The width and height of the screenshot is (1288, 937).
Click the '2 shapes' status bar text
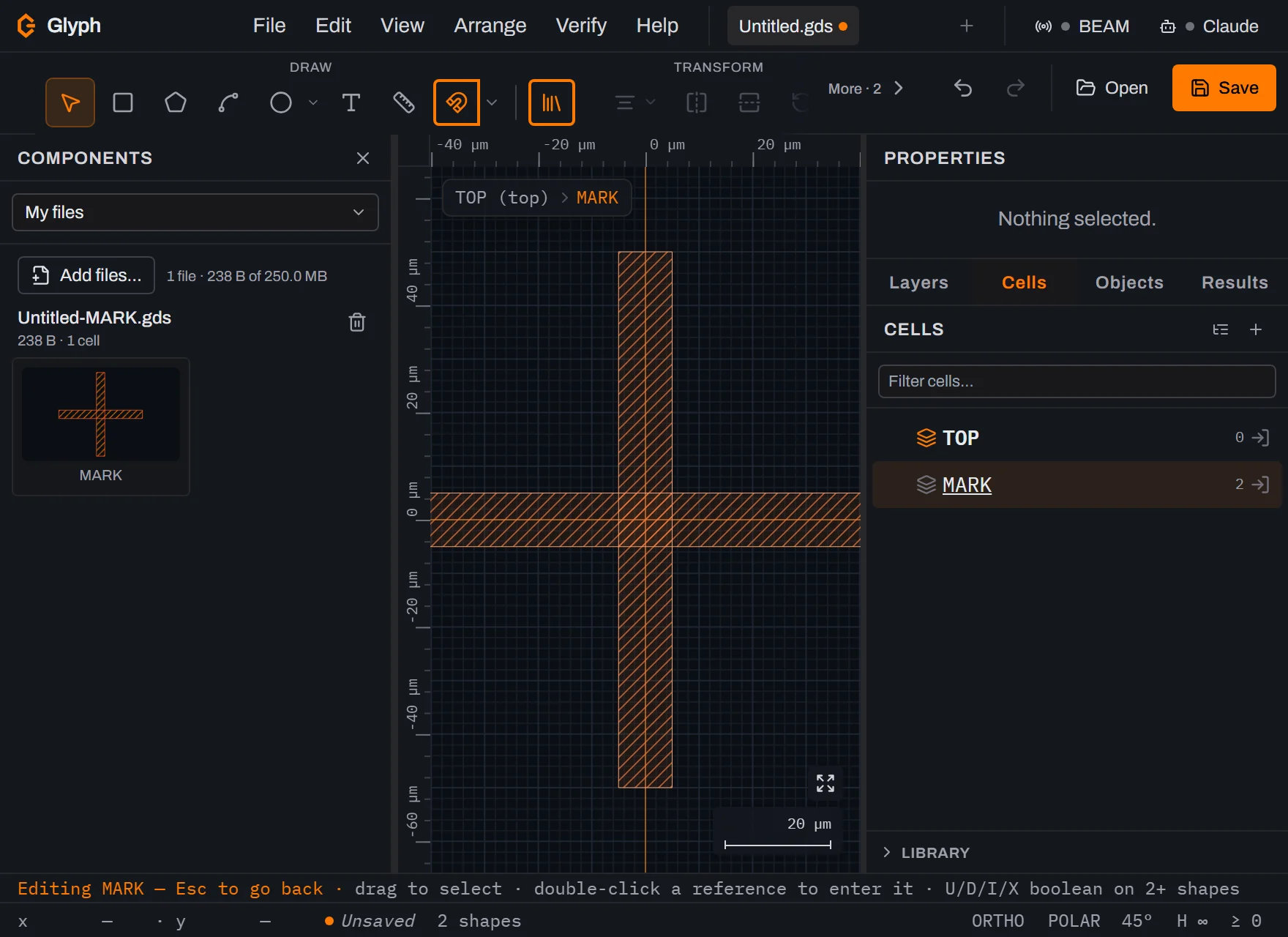479,921
